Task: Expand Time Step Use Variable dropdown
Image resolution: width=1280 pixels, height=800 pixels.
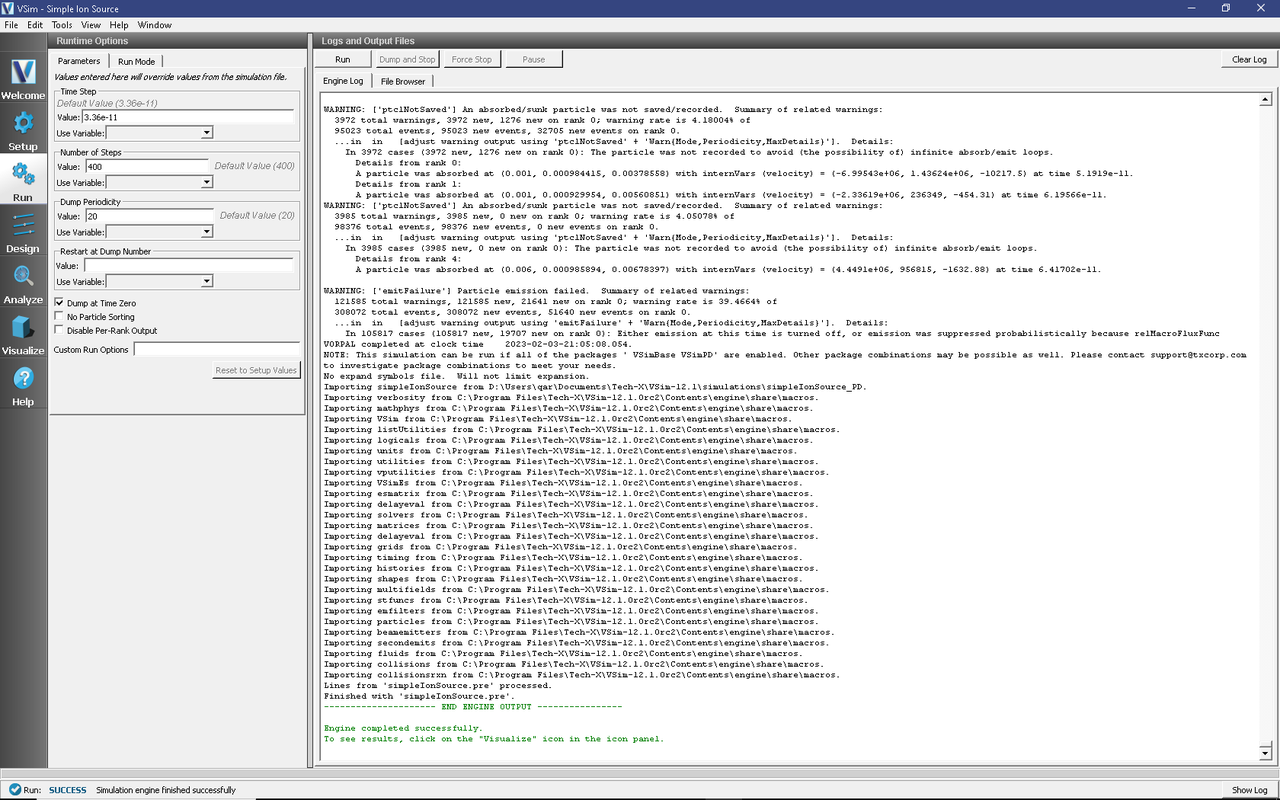Action: click(x=159, y=133)
